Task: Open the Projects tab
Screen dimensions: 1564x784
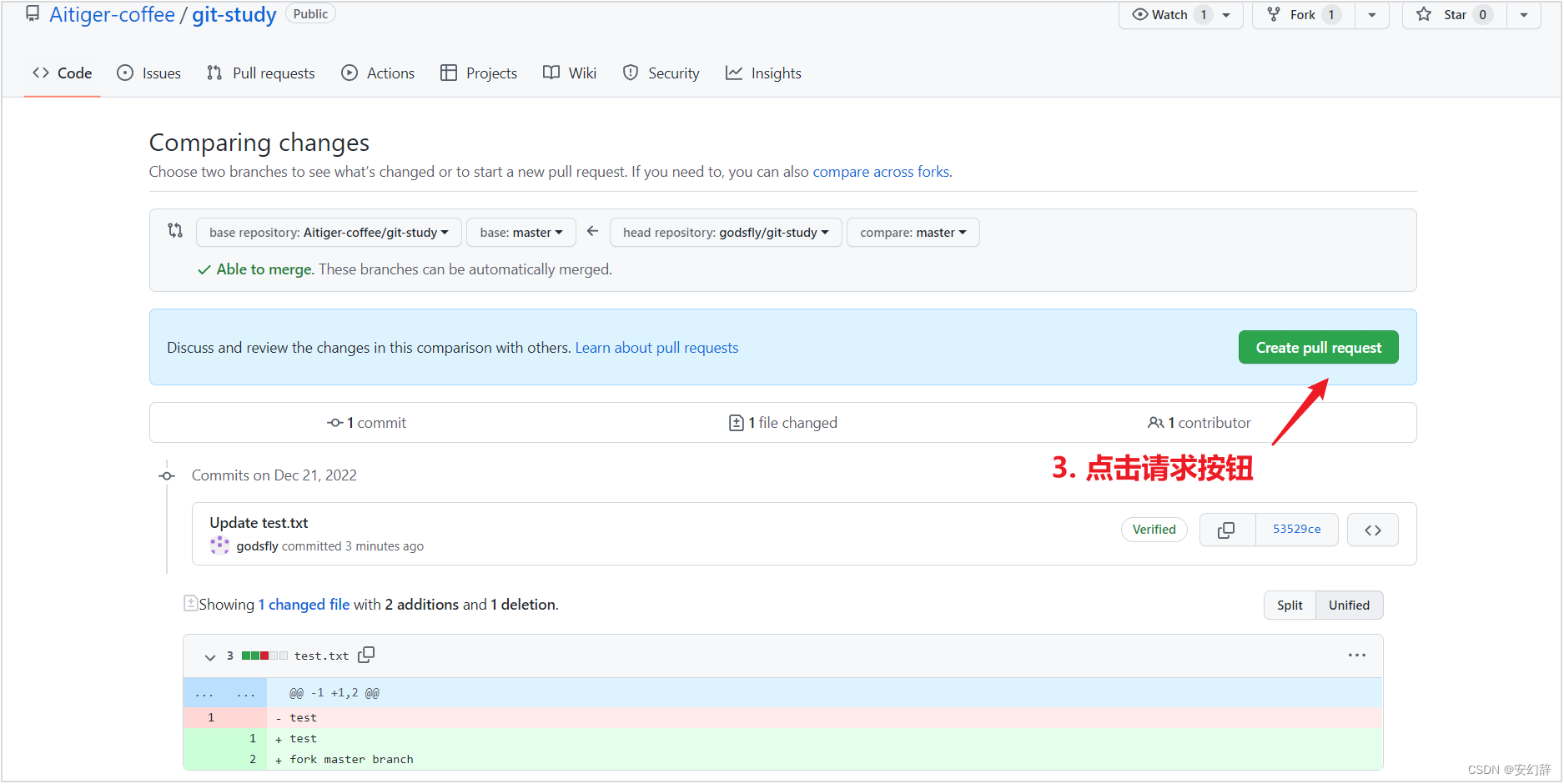Action: [479, 73]
